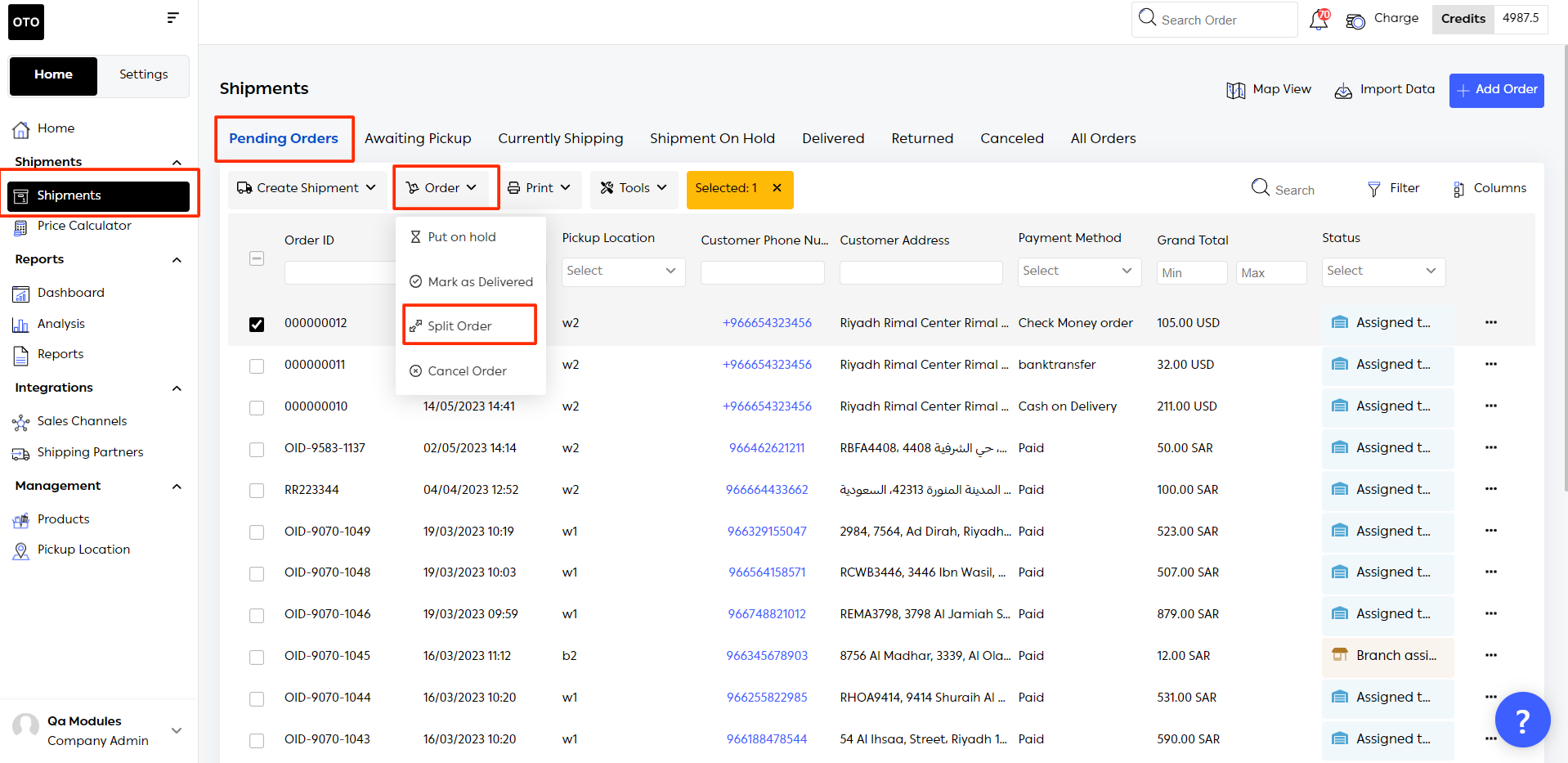Image resolution: width=1568 pixels, height=763 pixels.
Task: Click in the Search Order field
Action: coord(1214,20)
